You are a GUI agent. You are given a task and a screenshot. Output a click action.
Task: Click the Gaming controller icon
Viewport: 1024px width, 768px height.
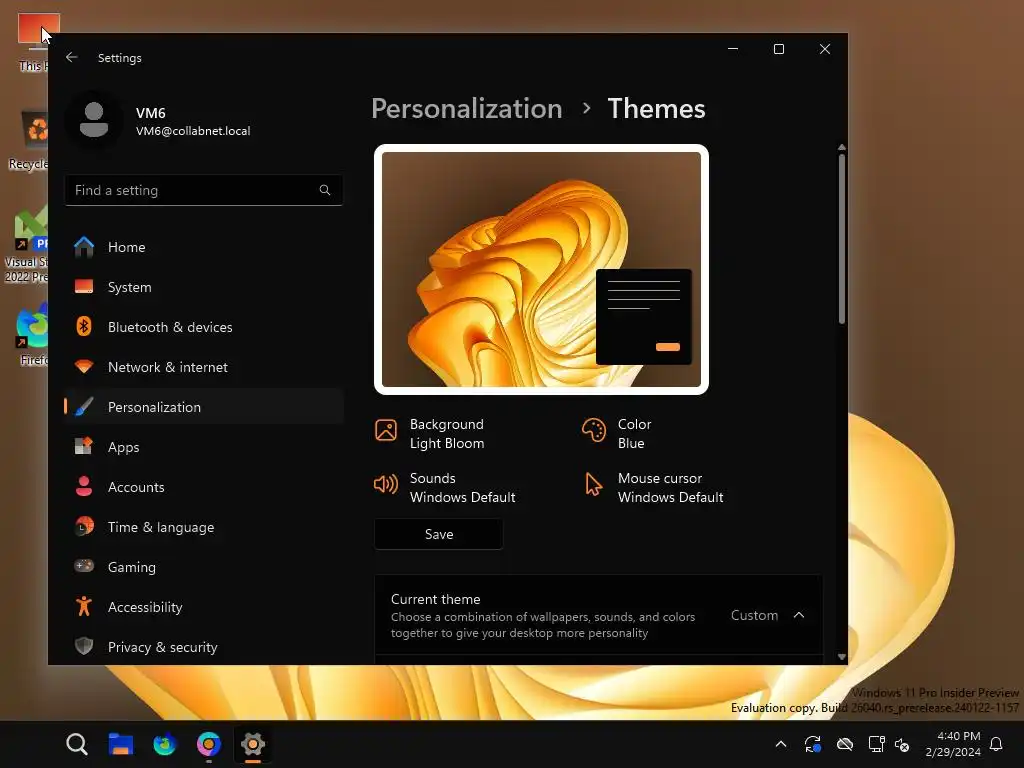pos(84,566)
